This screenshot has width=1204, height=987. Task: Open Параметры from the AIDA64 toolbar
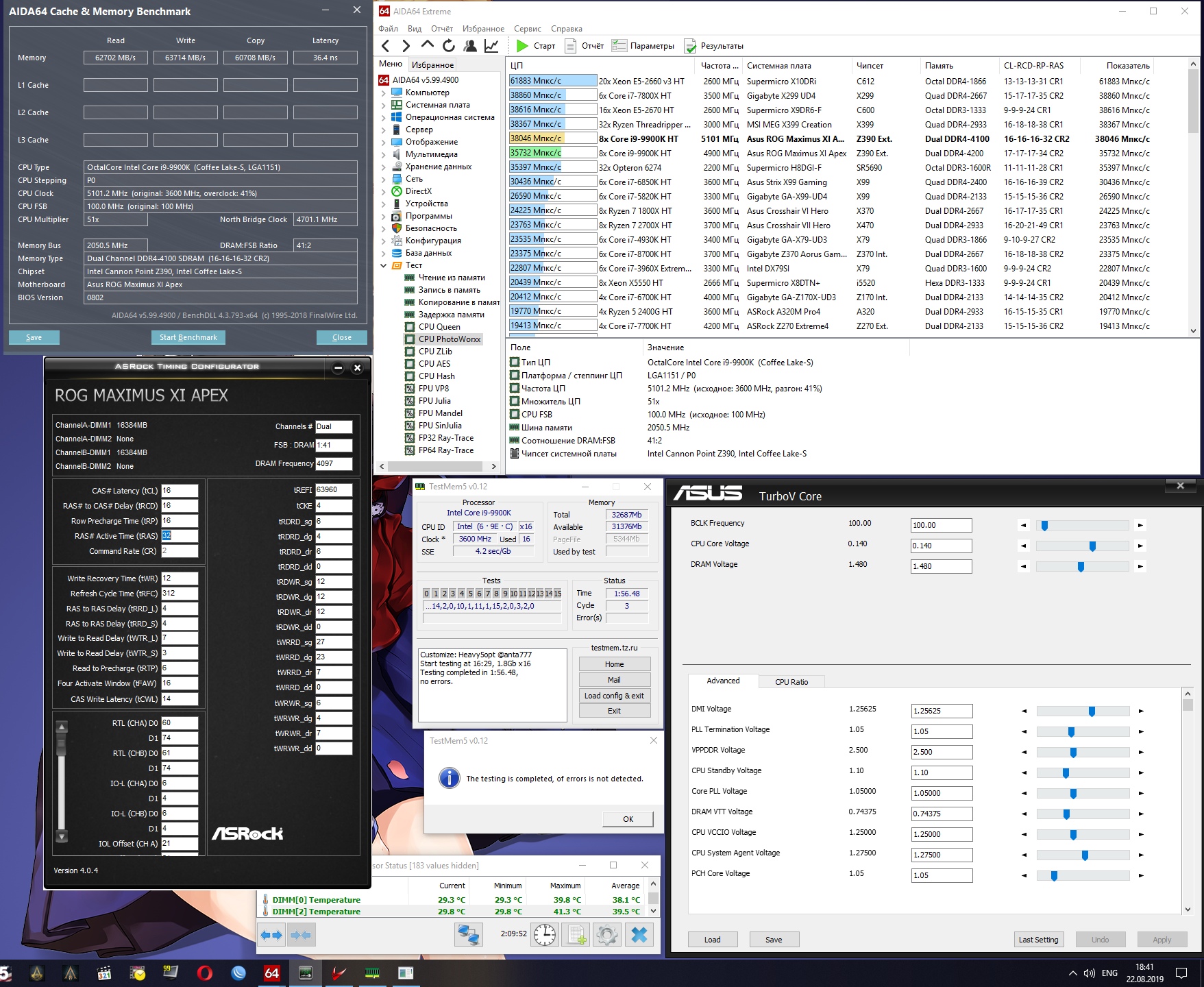tap(643, 46)
